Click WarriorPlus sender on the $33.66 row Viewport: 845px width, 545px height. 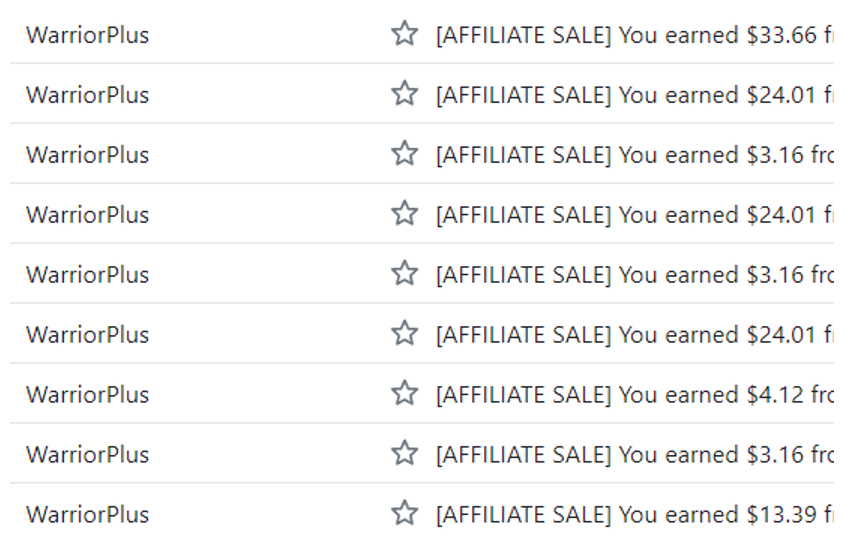[87, 35]
